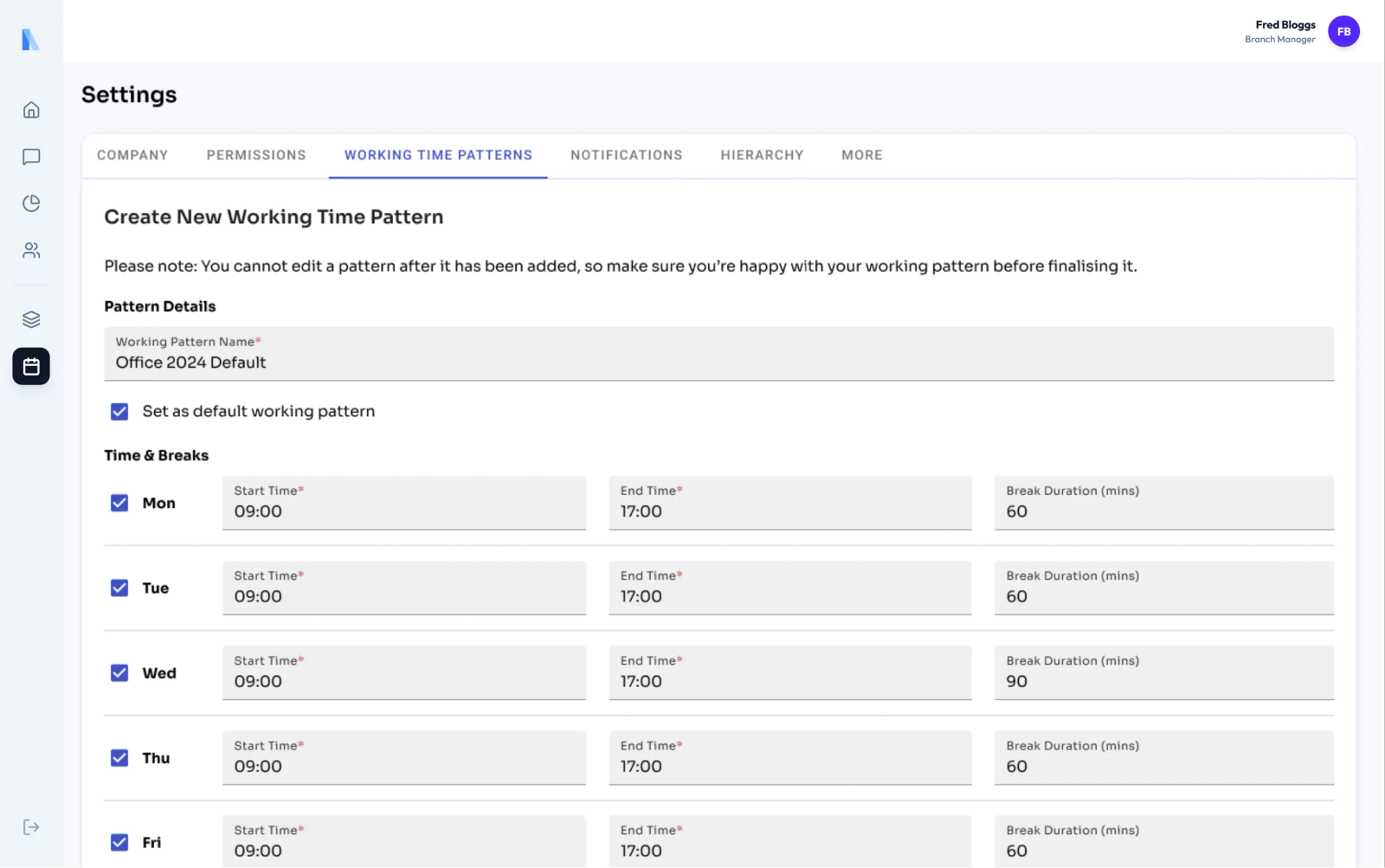Image resolution: width=1385 pixels, height=868 pixels.
Task: Click the Settings page heading
Action: pyautogui.click(x=129, y=94)
